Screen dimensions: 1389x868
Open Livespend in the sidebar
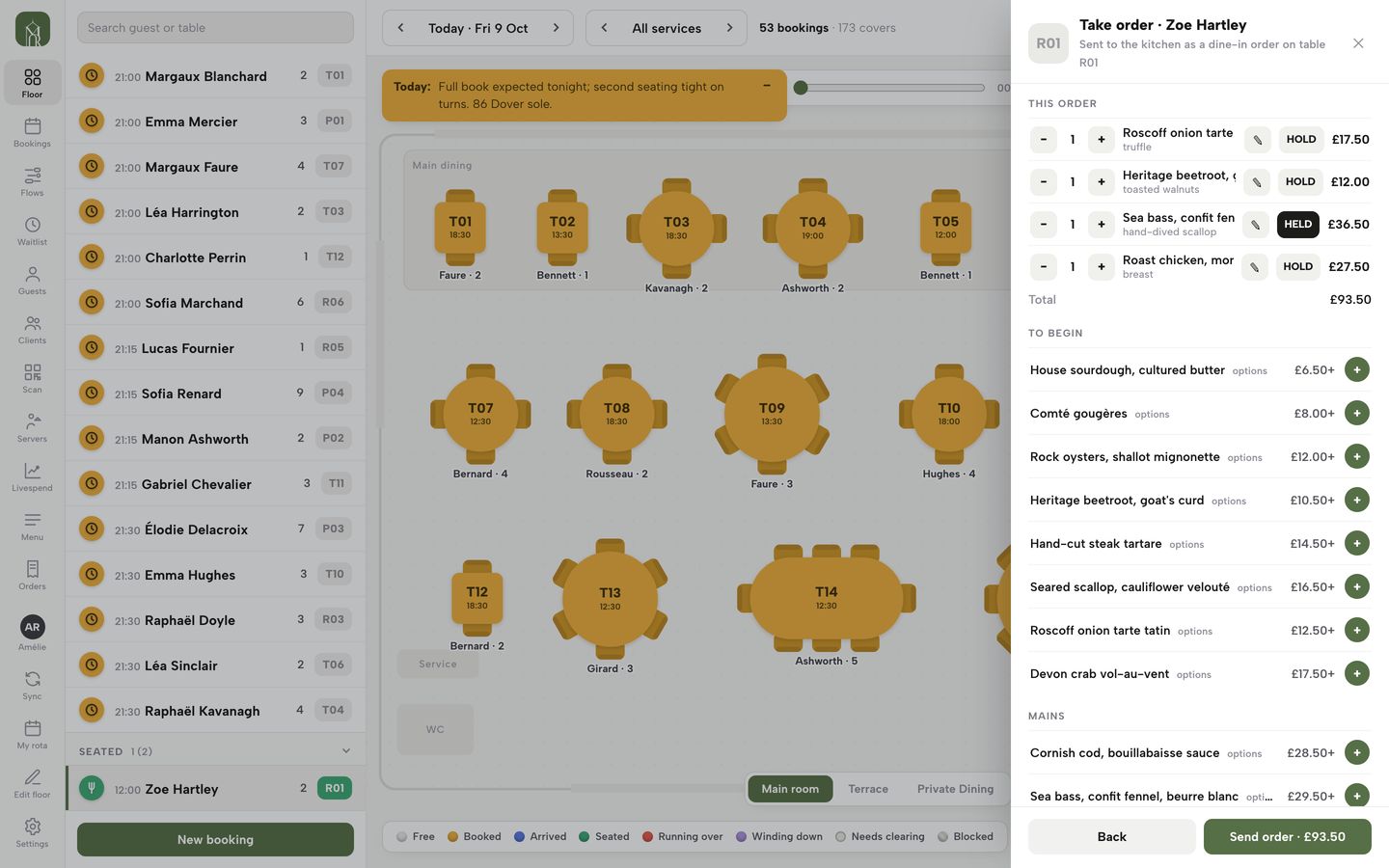32,476
